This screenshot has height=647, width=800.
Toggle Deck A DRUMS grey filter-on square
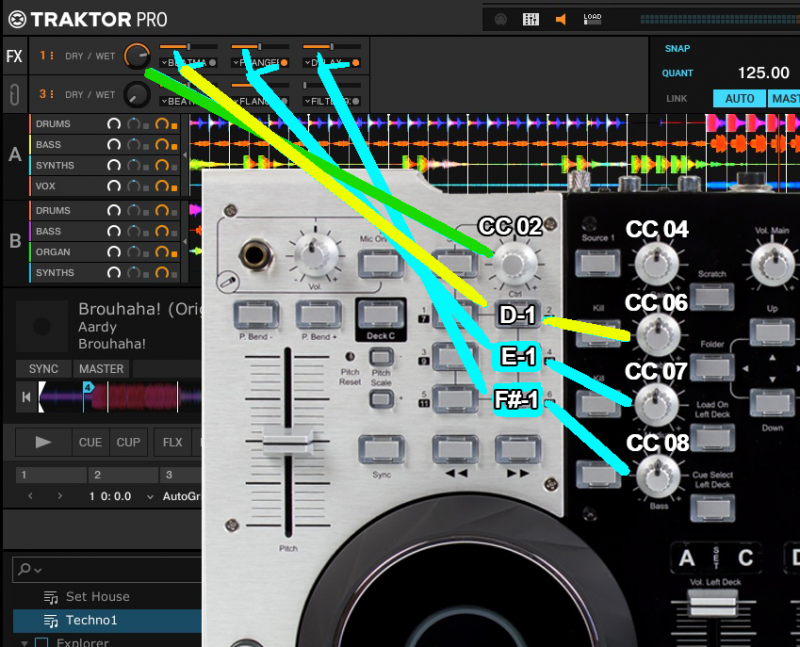pyautogui.click(x=146, y=126)
